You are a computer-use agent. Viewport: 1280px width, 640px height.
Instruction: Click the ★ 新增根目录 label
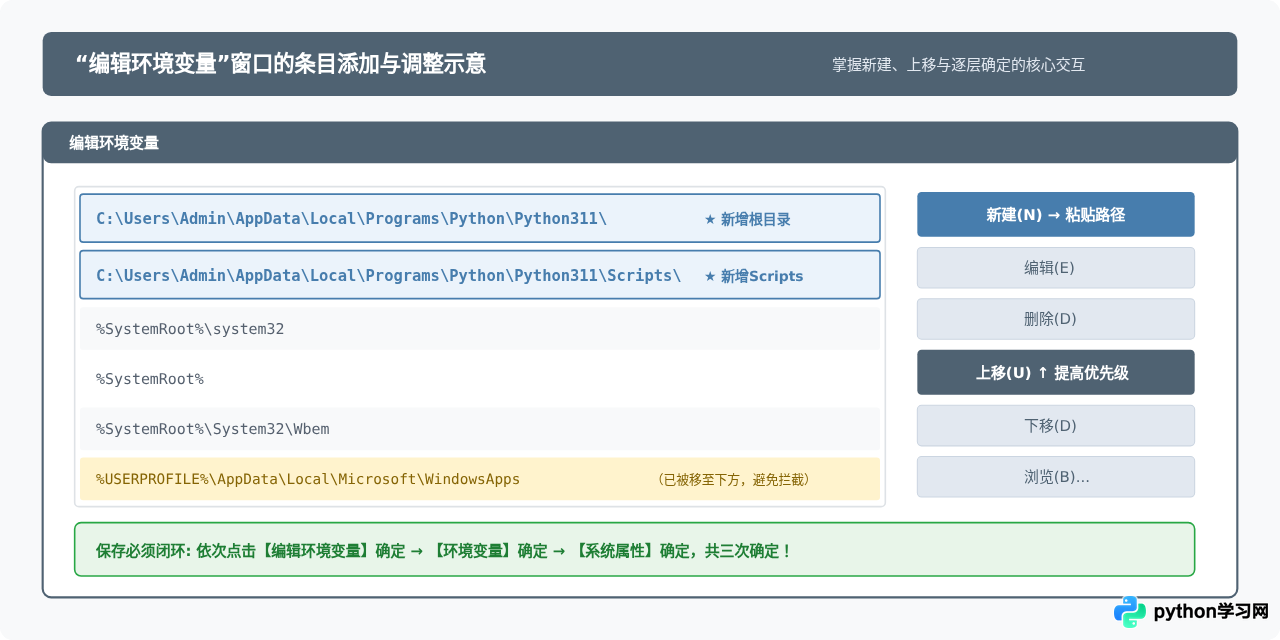748,219
